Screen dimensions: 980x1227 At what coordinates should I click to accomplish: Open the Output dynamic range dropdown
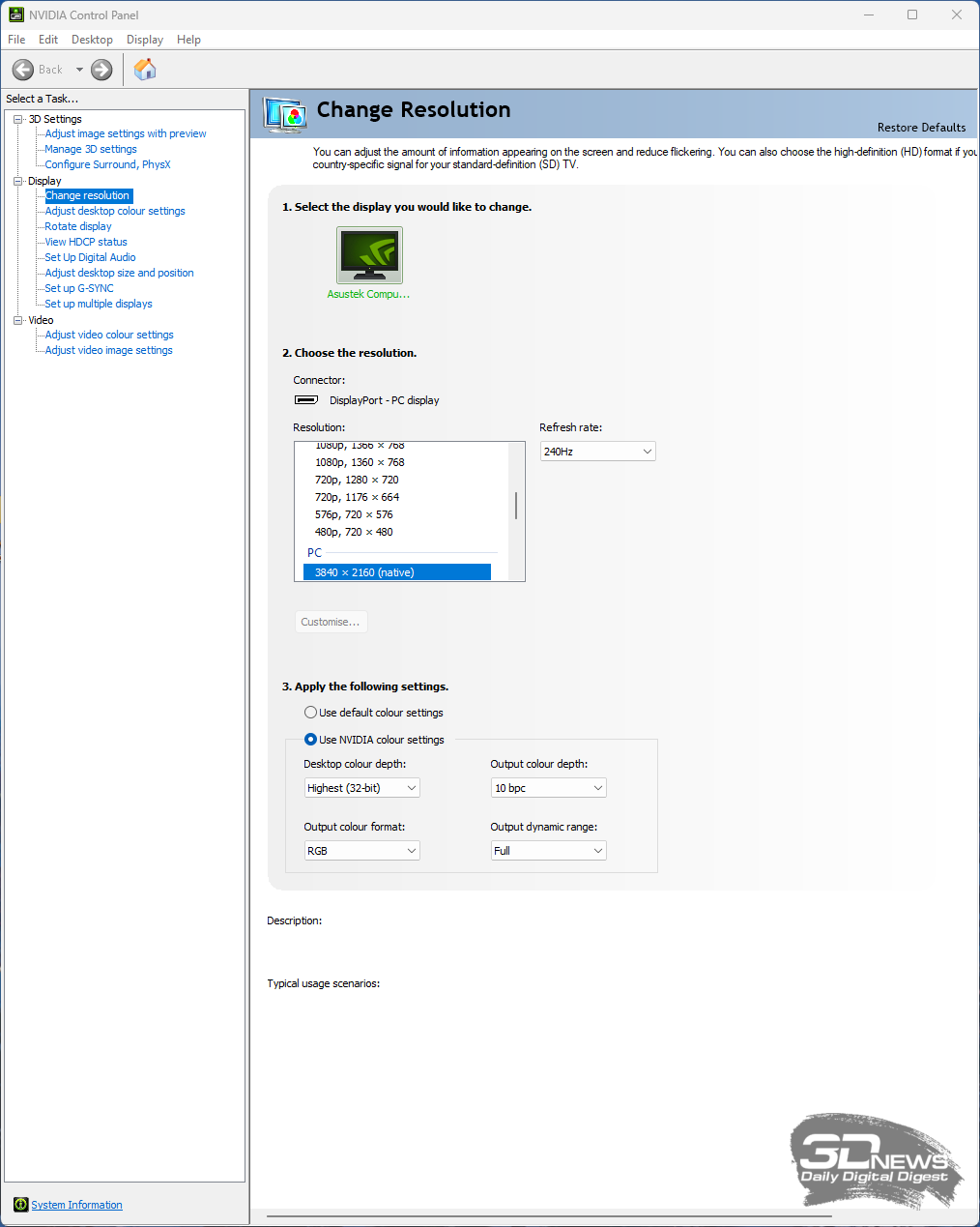(x=548, y=851)
